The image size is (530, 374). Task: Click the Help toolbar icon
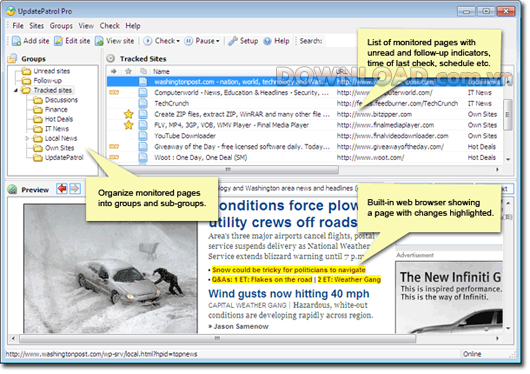[x=267, y=41]
